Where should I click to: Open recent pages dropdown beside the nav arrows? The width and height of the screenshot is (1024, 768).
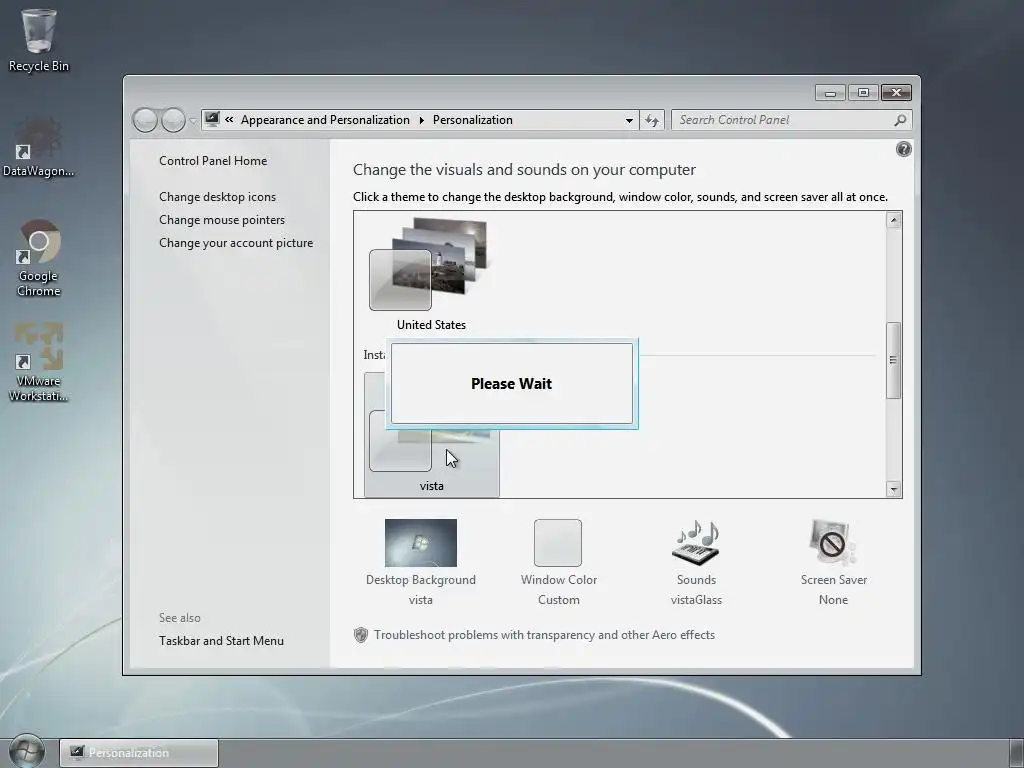point(193,121)
